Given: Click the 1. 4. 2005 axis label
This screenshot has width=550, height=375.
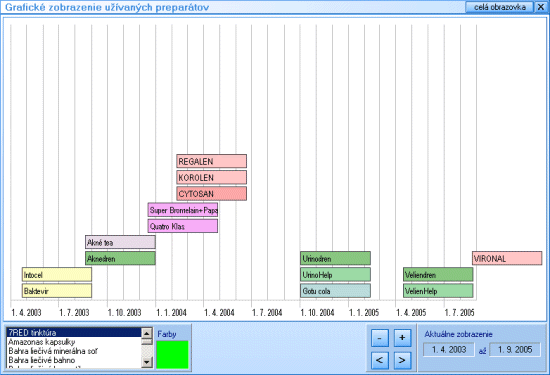Looking at the screenshot, I should 411,313.
